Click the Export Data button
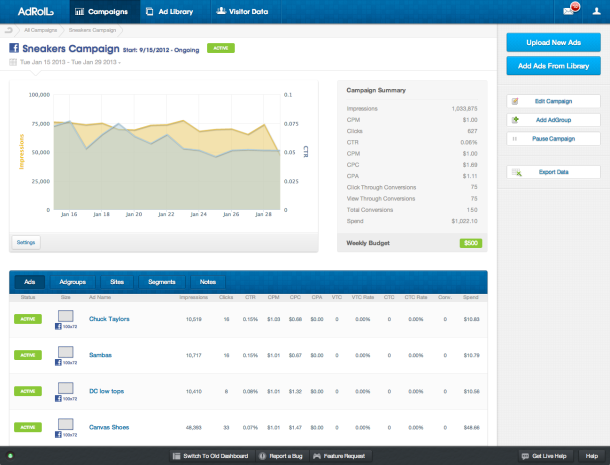This screenshot has width=610, height=465. point(553,172)
